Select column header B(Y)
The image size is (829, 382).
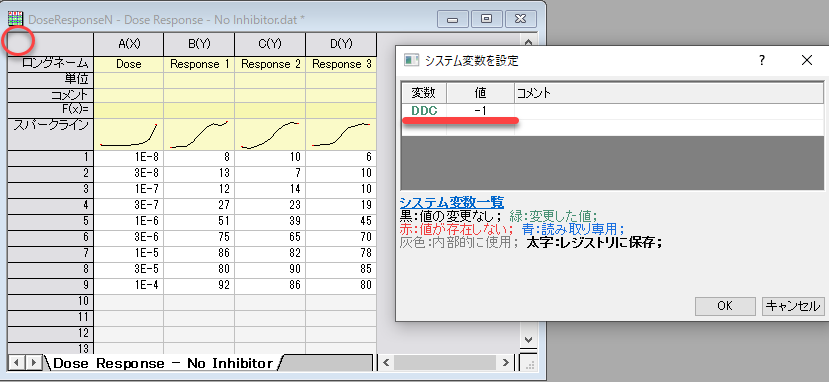click(199, 44)
